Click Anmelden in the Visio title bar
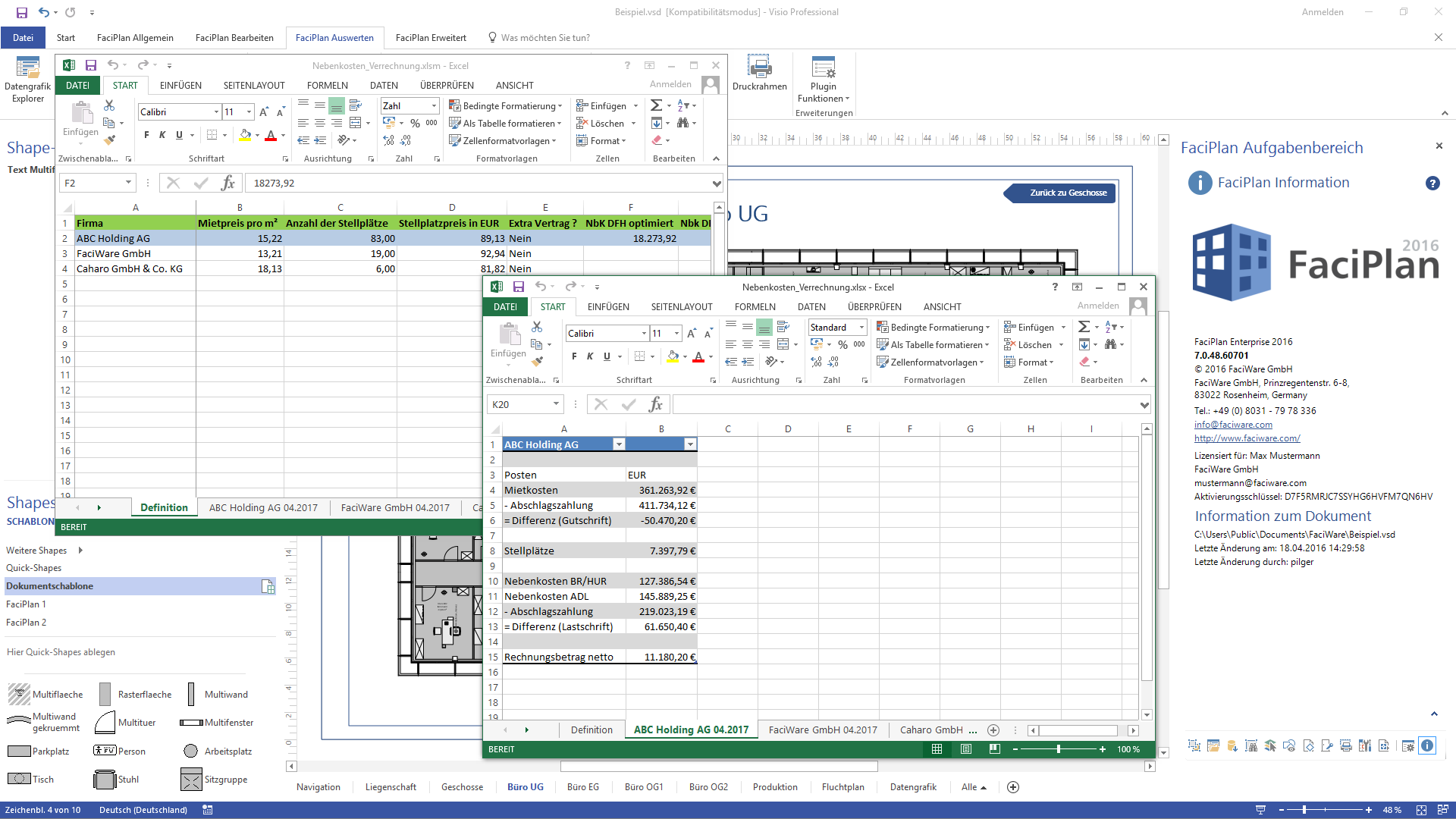This screenshot has width=1456, height=819. tap(1323, 12)
